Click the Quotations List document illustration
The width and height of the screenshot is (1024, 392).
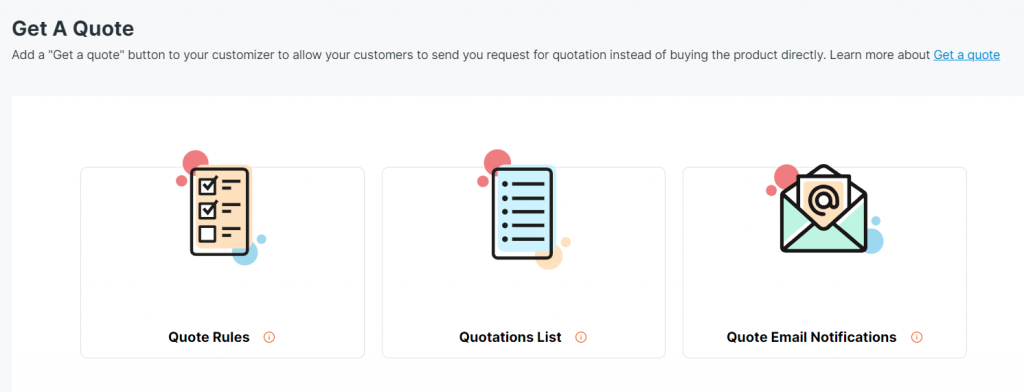point(522,209)
